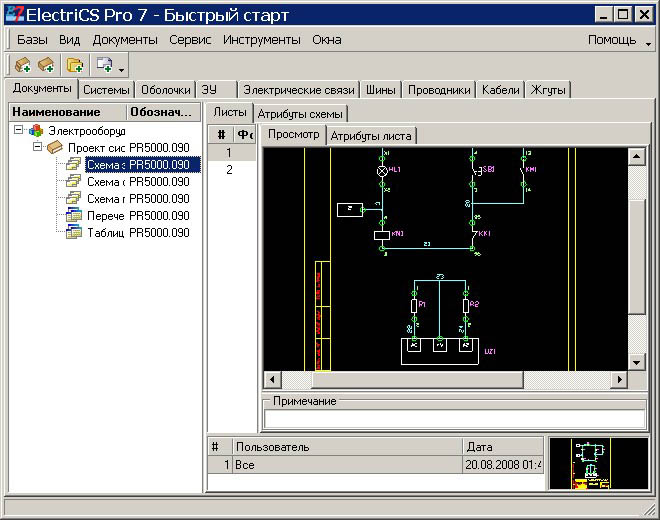Click the Таблиц document icon
This screenshot has width=660, height=520.
tap(74, 232)
